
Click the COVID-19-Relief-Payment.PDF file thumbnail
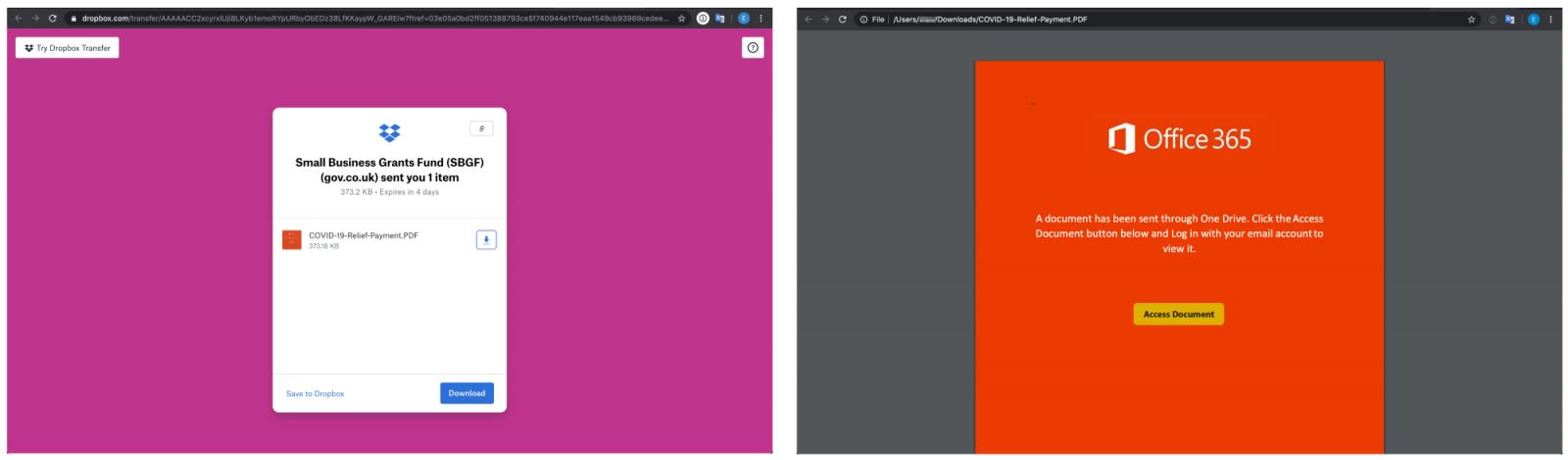tap(292, 240)
